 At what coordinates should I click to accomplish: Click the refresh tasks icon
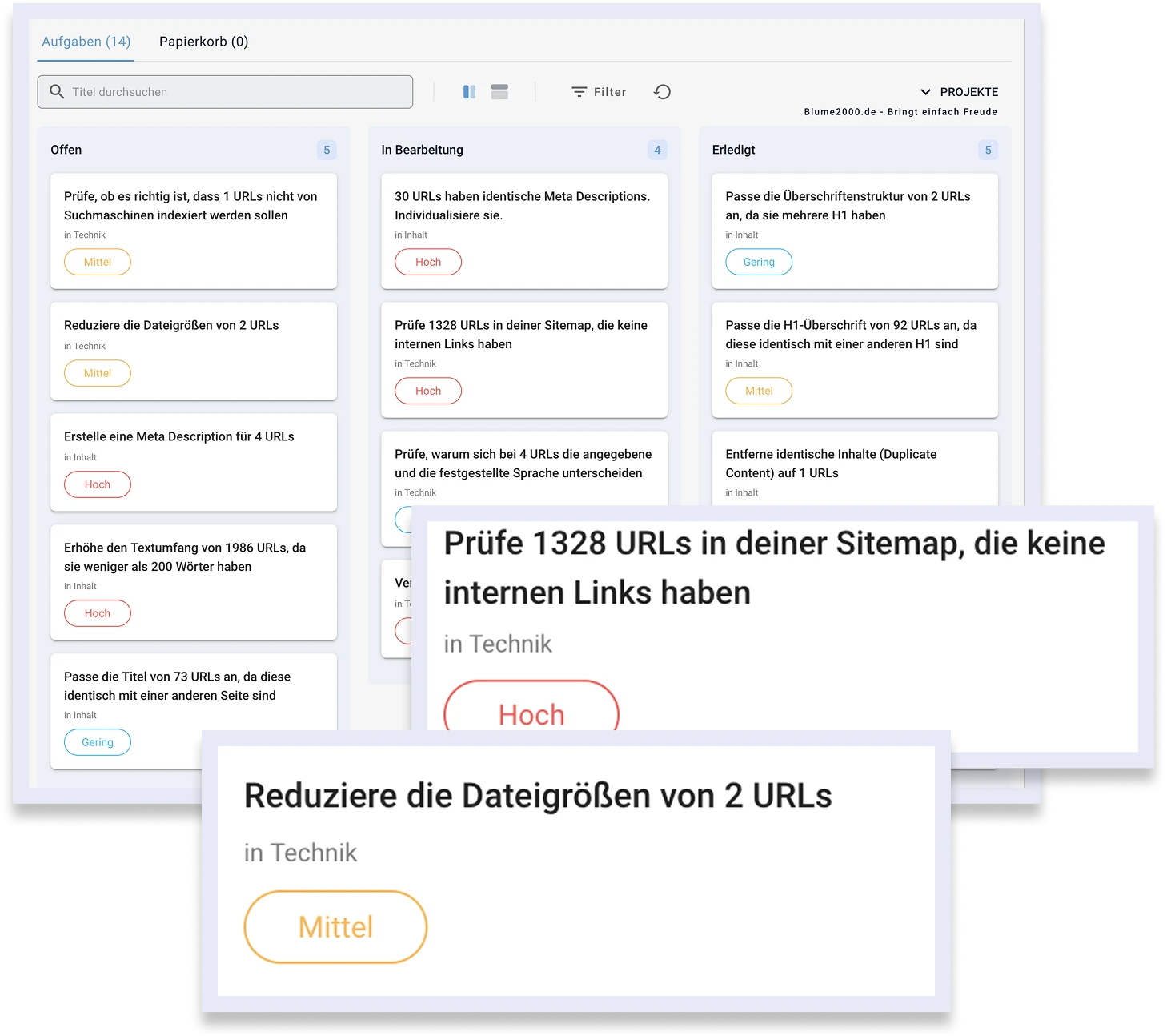point(662,92)
